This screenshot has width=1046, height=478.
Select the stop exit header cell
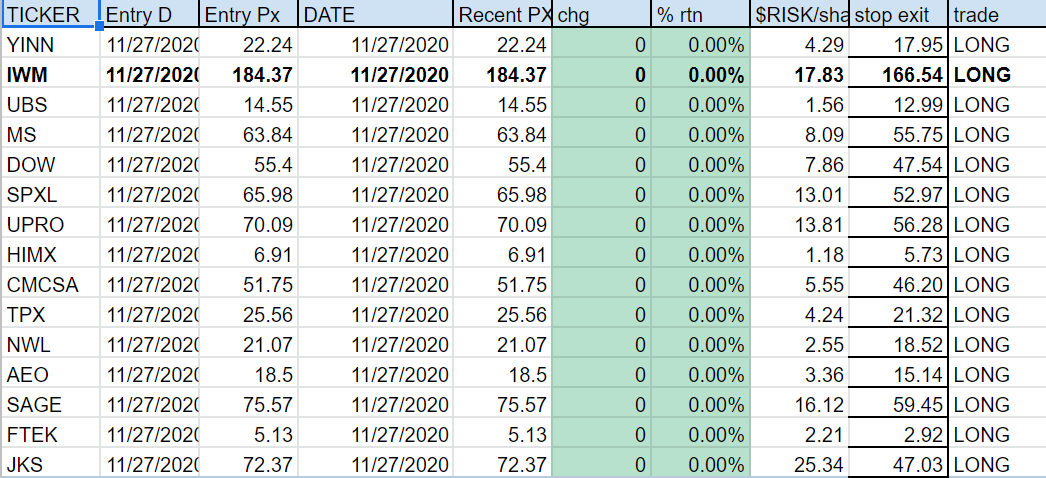(x=898, y=15)
